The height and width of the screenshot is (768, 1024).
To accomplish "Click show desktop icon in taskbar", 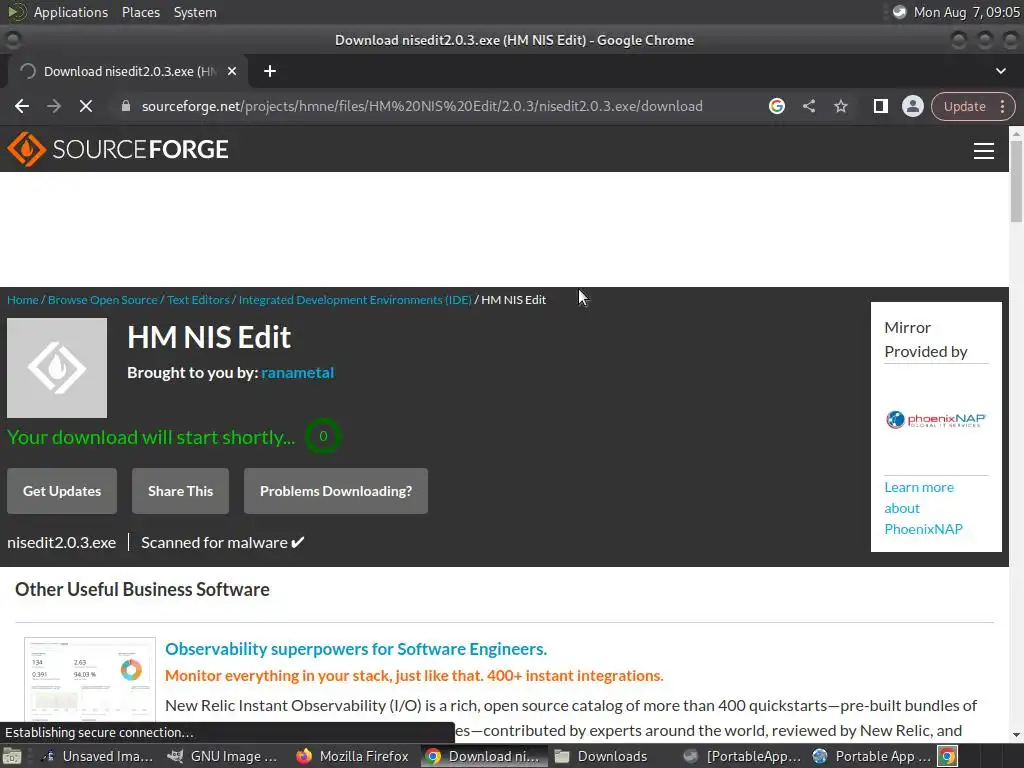I will pyautogui.click(x=12, y=756).
